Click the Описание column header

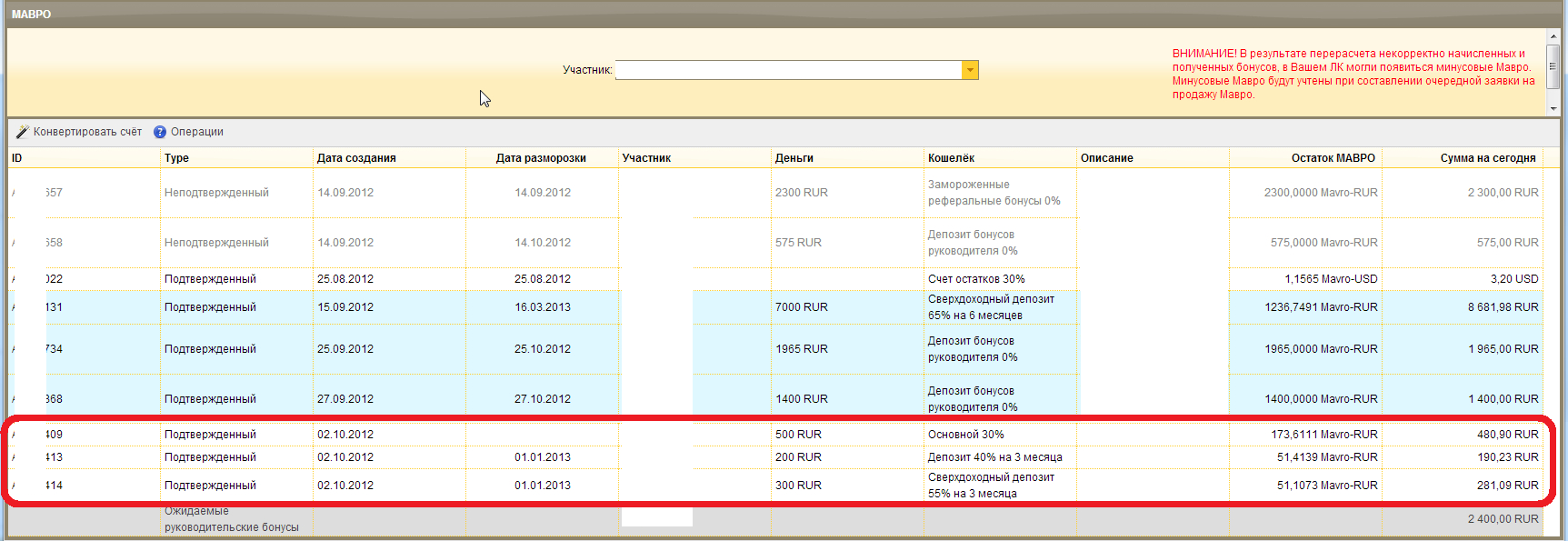1153,158
